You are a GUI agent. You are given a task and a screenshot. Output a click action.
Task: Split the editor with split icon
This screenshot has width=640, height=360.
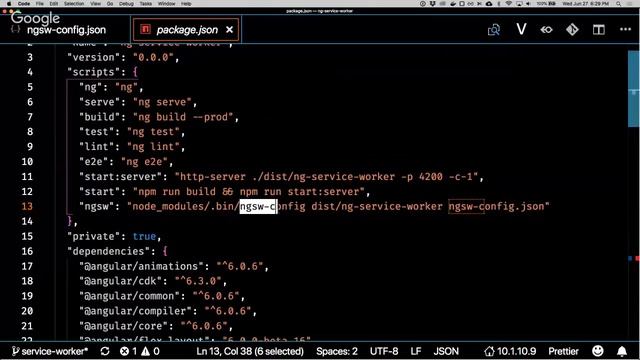599,29
